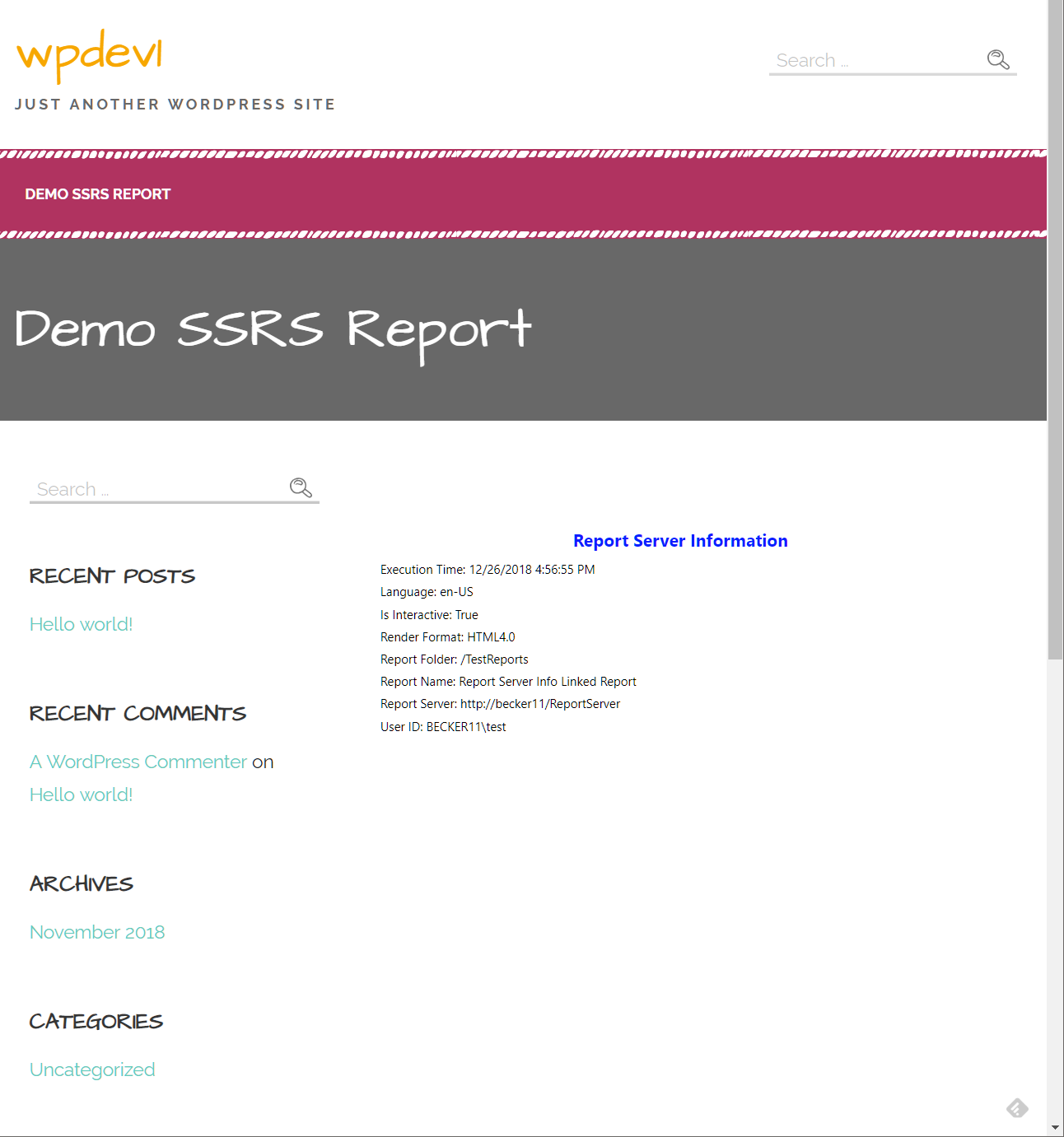Open the November 2018 archive
This screenshot has height=1137, width=1064.
click(x=97, y=932)
